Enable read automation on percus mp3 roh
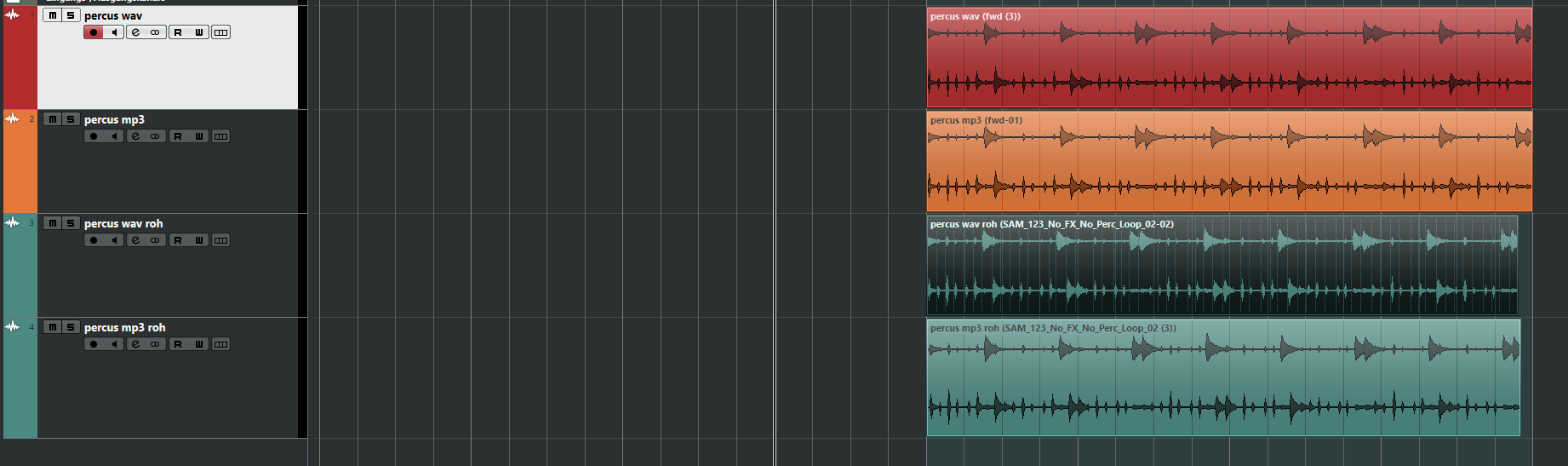This screenshot has width=1568, height=466. (178, 344)
